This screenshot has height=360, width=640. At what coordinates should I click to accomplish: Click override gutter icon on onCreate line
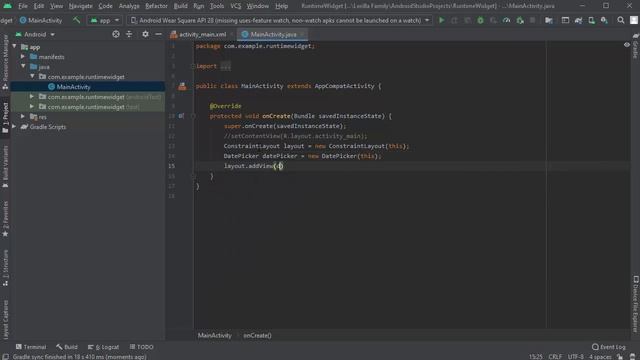pos(181,116)
